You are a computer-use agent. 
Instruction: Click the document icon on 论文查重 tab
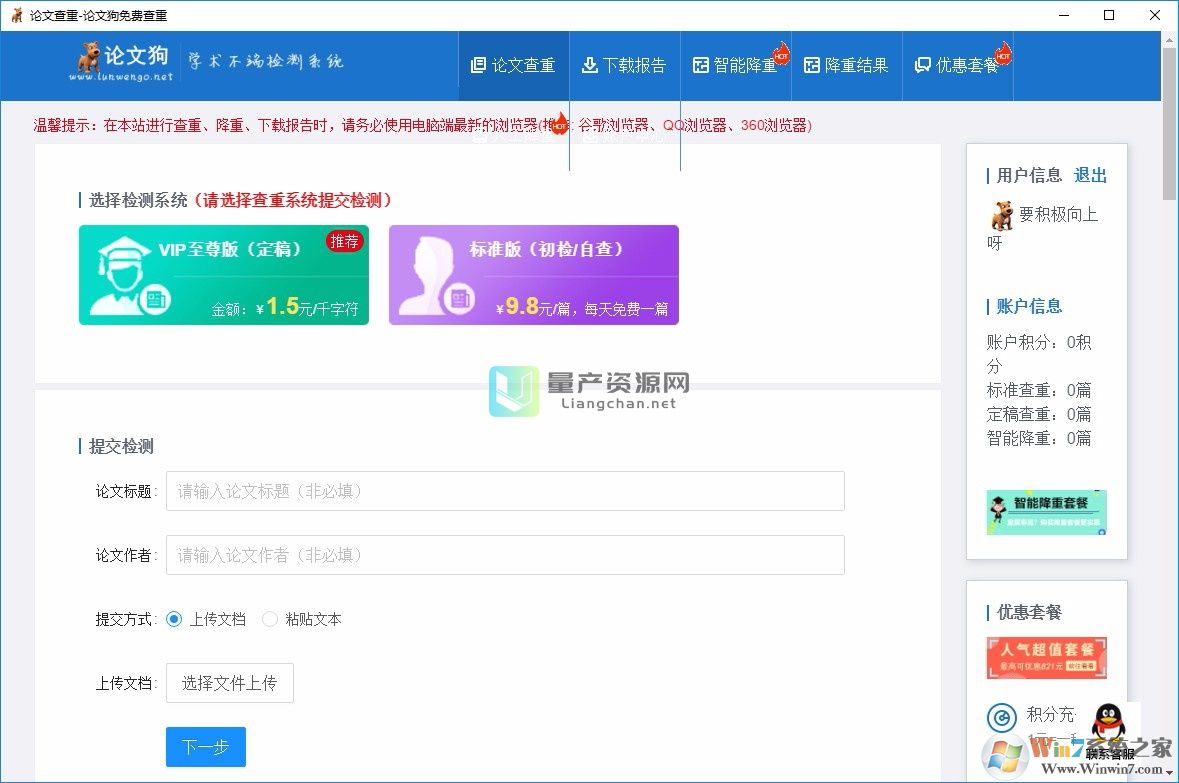(x=480, y=64)
